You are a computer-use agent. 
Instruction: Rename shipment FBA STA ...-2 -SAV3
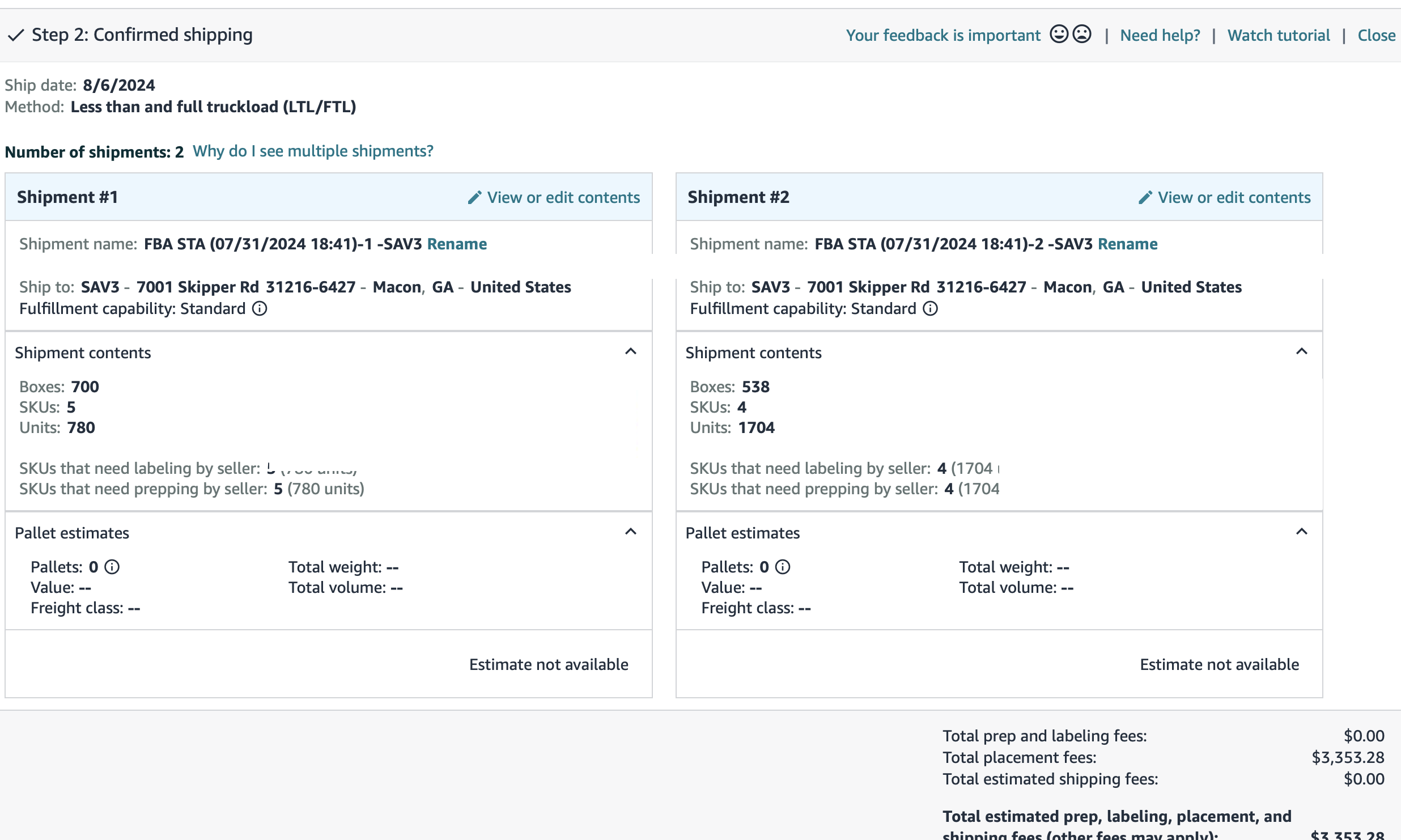point(1128,244)
